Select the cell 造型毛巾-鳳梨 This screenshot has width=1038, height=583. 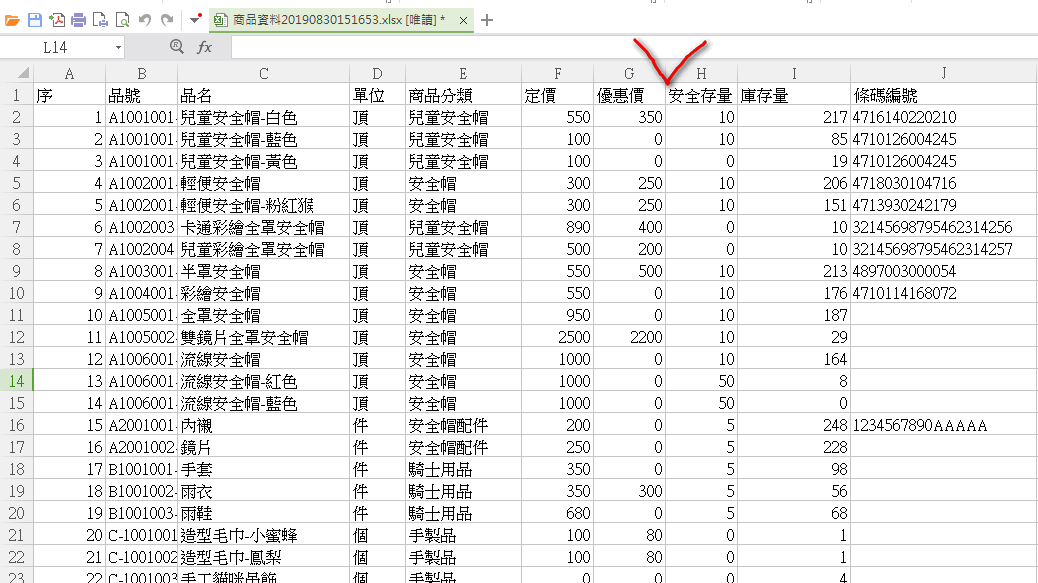[x=263, y=557]
